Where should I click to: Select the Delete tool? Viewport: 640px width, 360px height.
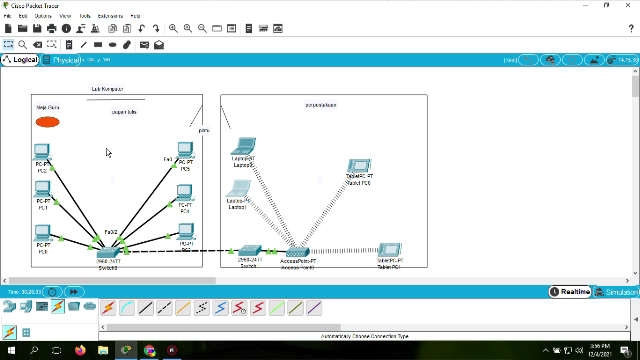[37, 44]
